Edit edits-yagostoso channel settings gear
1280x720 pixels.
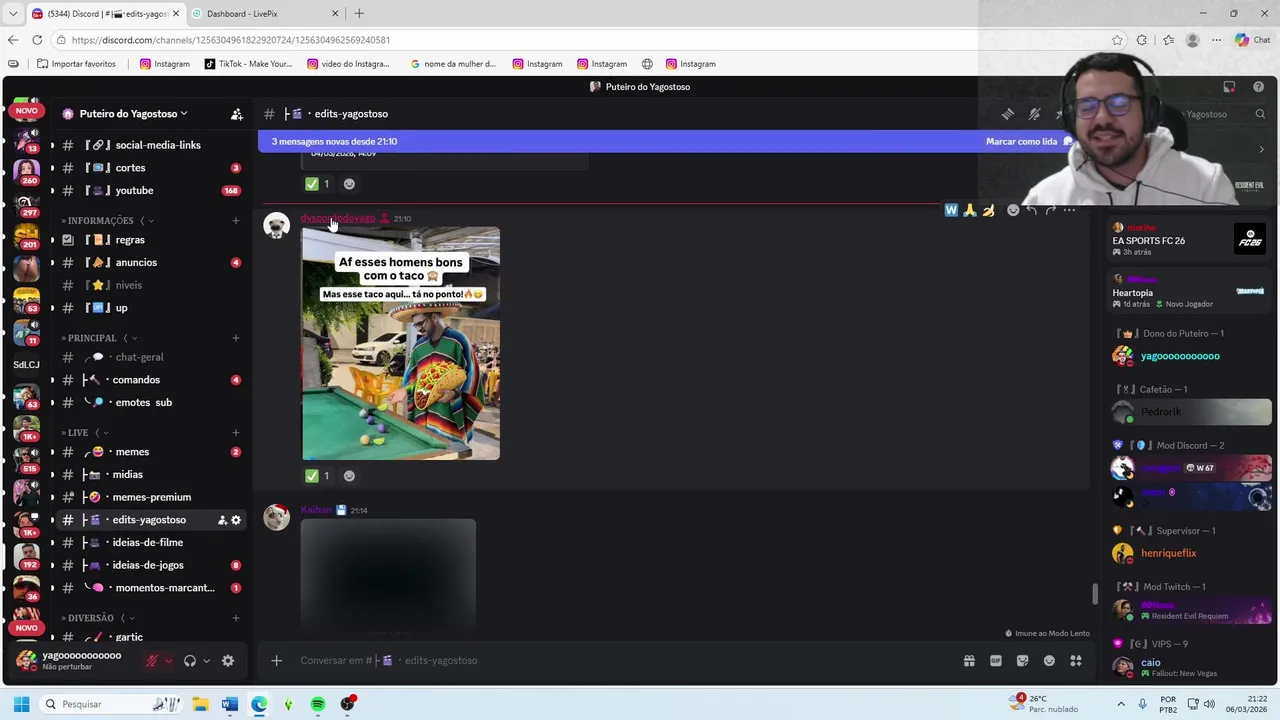tap(236, 520)
